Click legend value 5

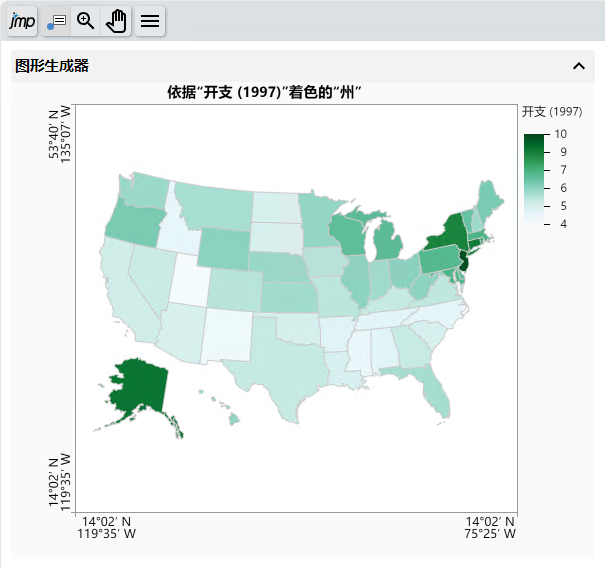click(563, 206)
